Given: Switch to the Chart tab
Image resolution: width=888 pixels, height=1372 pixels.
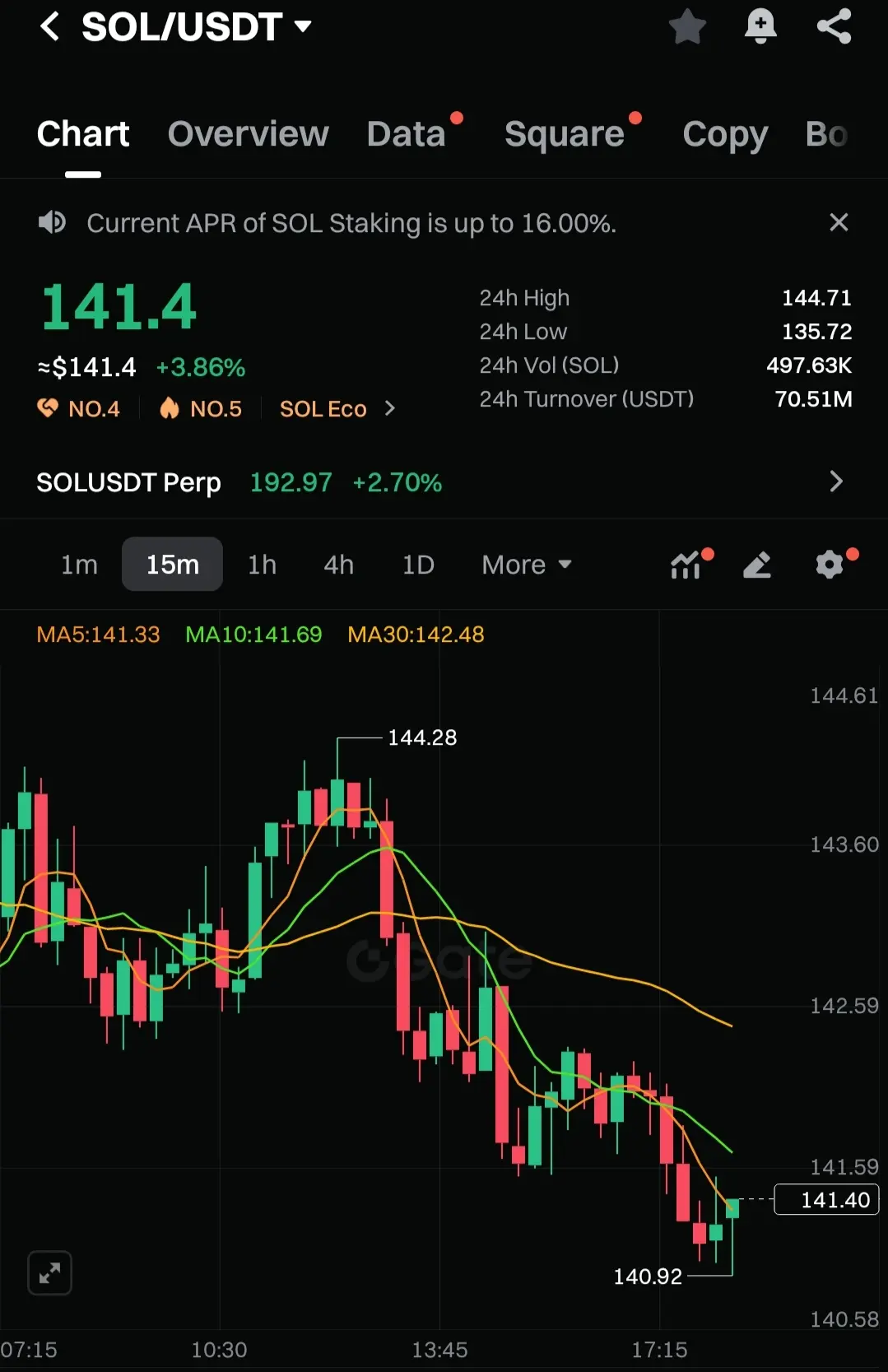Looking at the screenshot, I should [83, 133].
